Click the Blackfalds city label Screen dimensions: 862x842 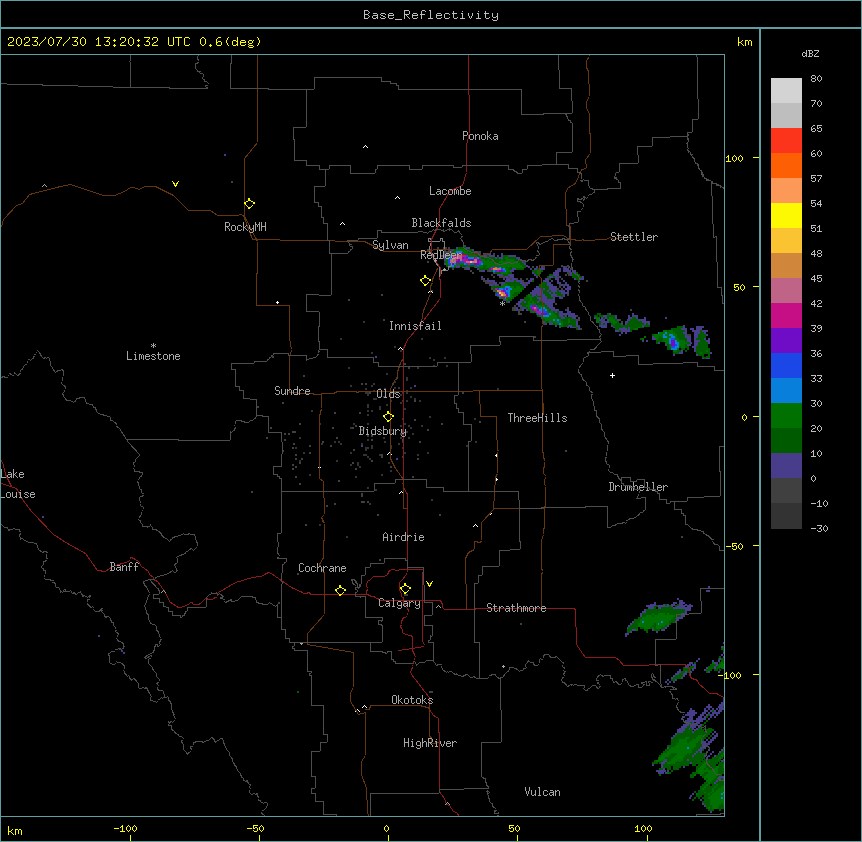click(441, 223)
